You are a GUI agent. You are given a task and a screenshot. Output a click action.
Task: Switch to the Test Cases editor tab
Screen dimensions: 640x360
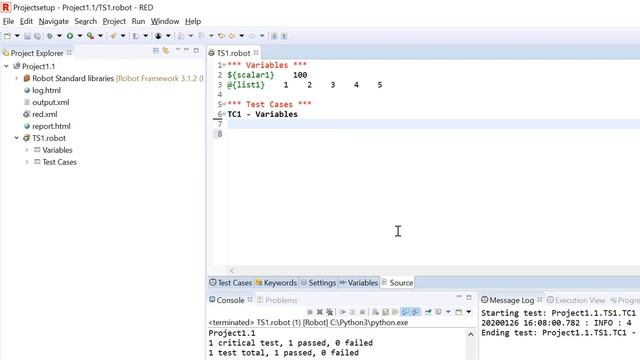click(x=231, y=282)
